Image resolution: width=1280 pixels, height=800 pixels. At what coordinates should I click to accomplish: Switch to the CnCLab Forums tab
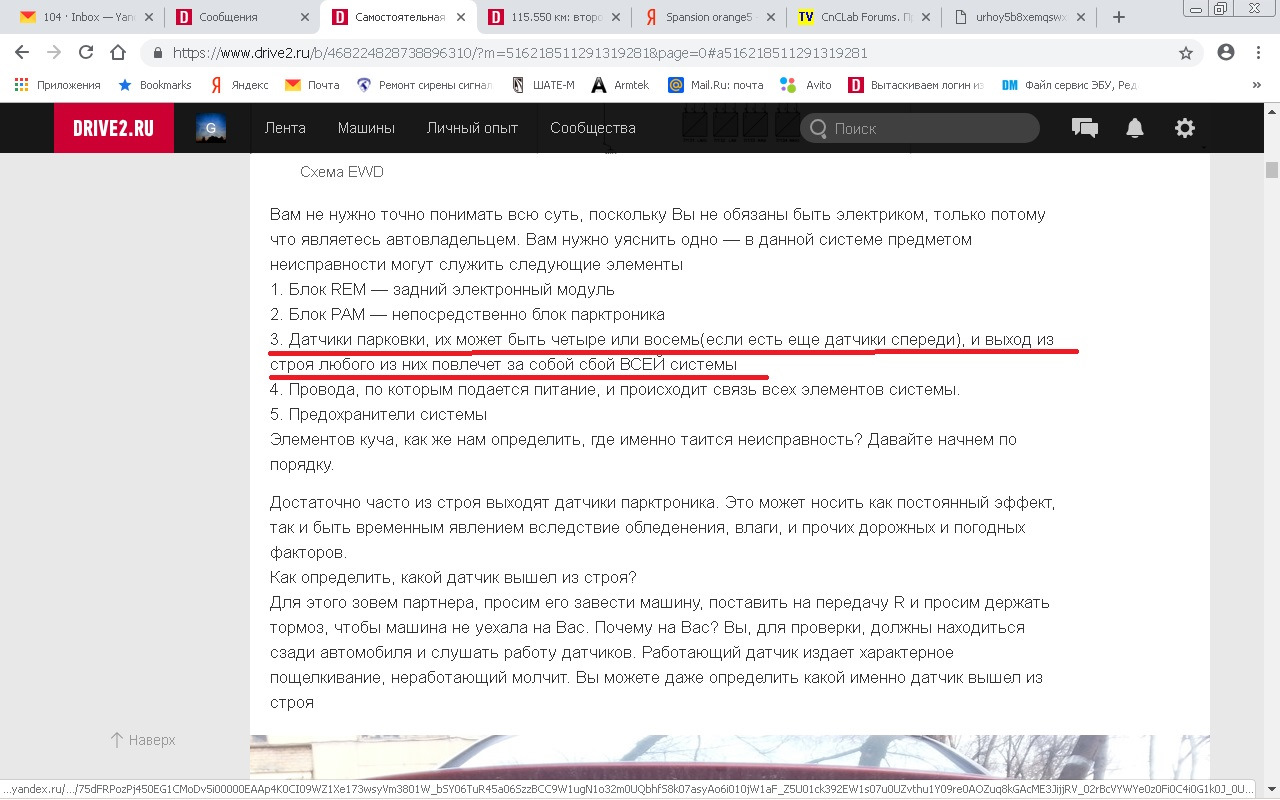point(858,17)
